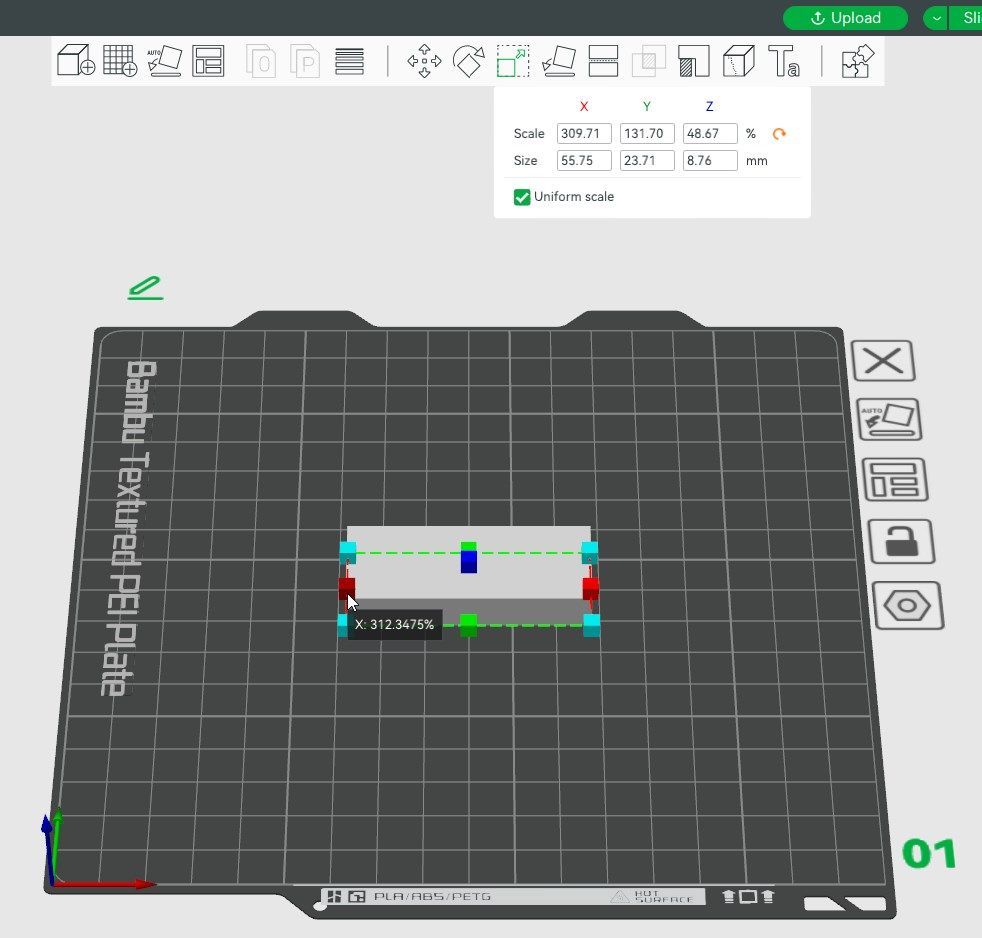Toggle the plate lock icon

[901, 542]
